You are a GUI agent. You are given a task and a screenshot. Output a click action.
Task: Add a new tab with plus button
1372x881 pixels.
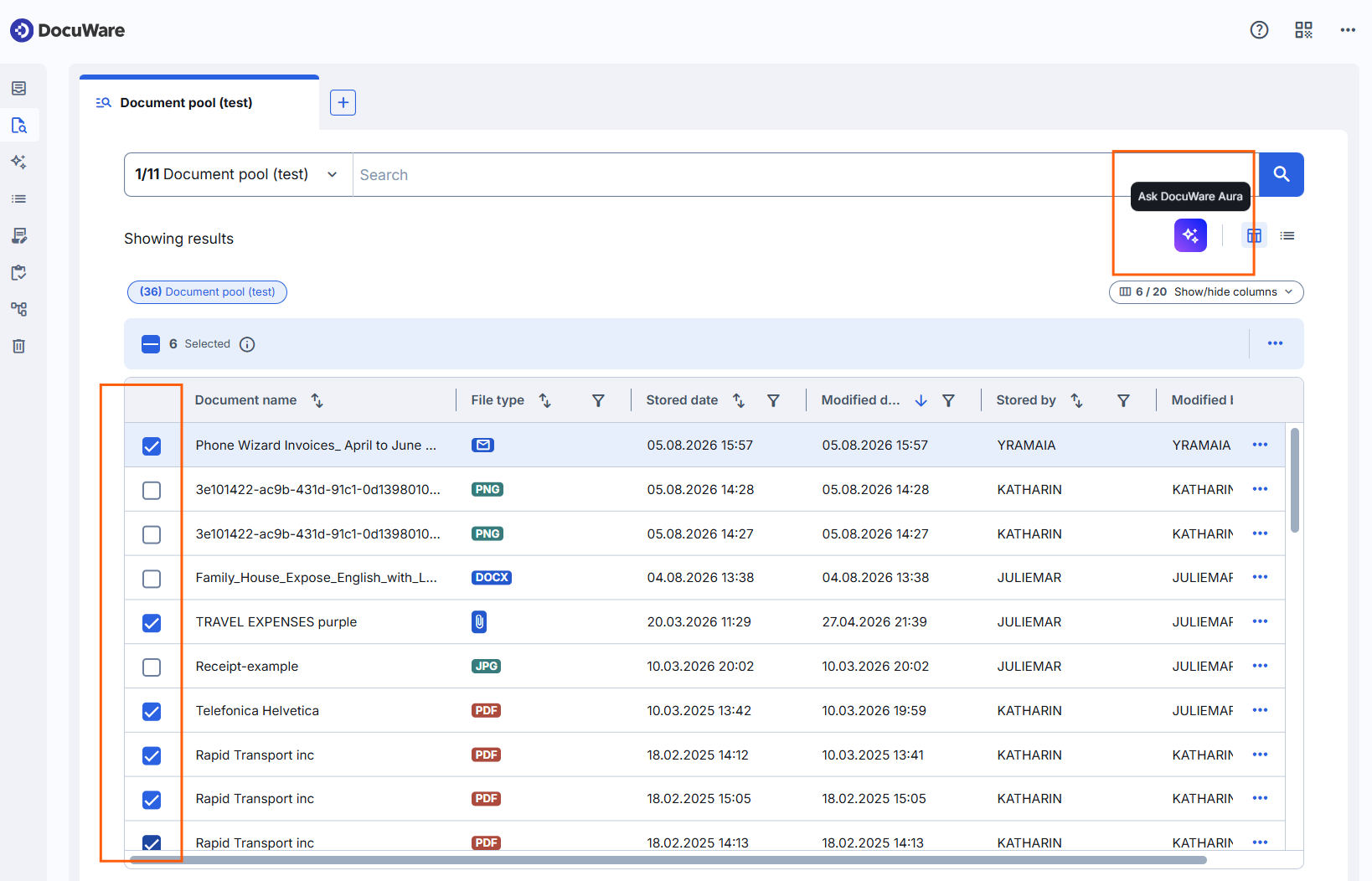tap(343, 102)
